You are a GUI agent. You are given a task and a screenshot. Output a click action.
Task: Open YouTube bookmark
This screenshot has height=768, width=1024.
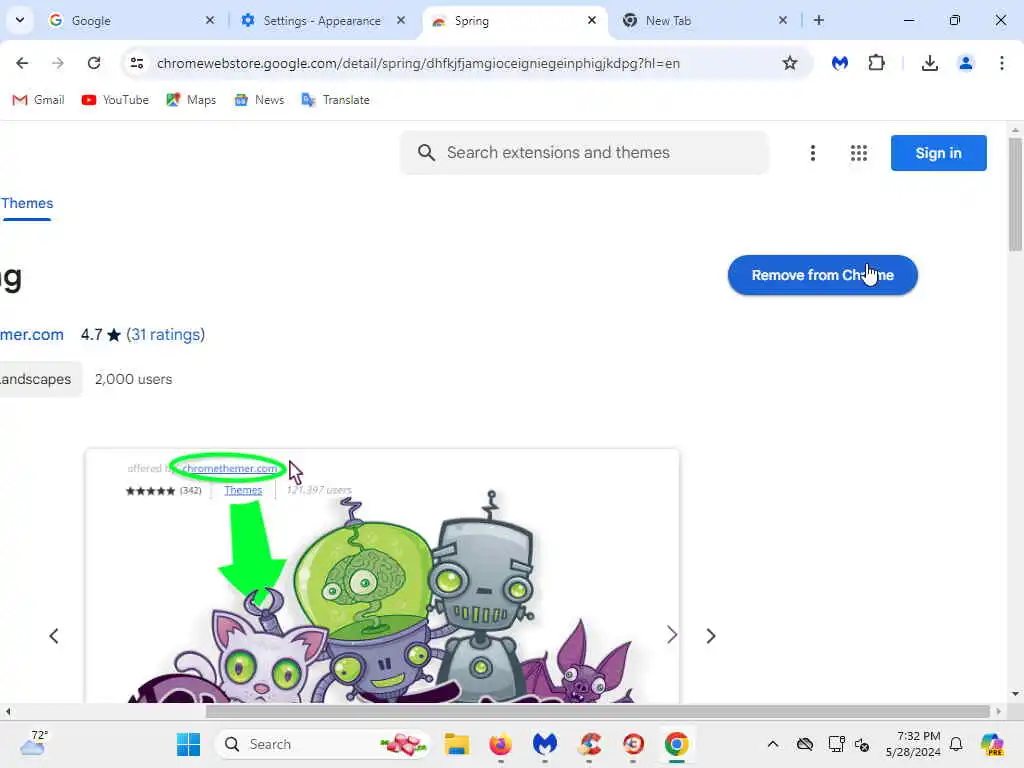116,100
